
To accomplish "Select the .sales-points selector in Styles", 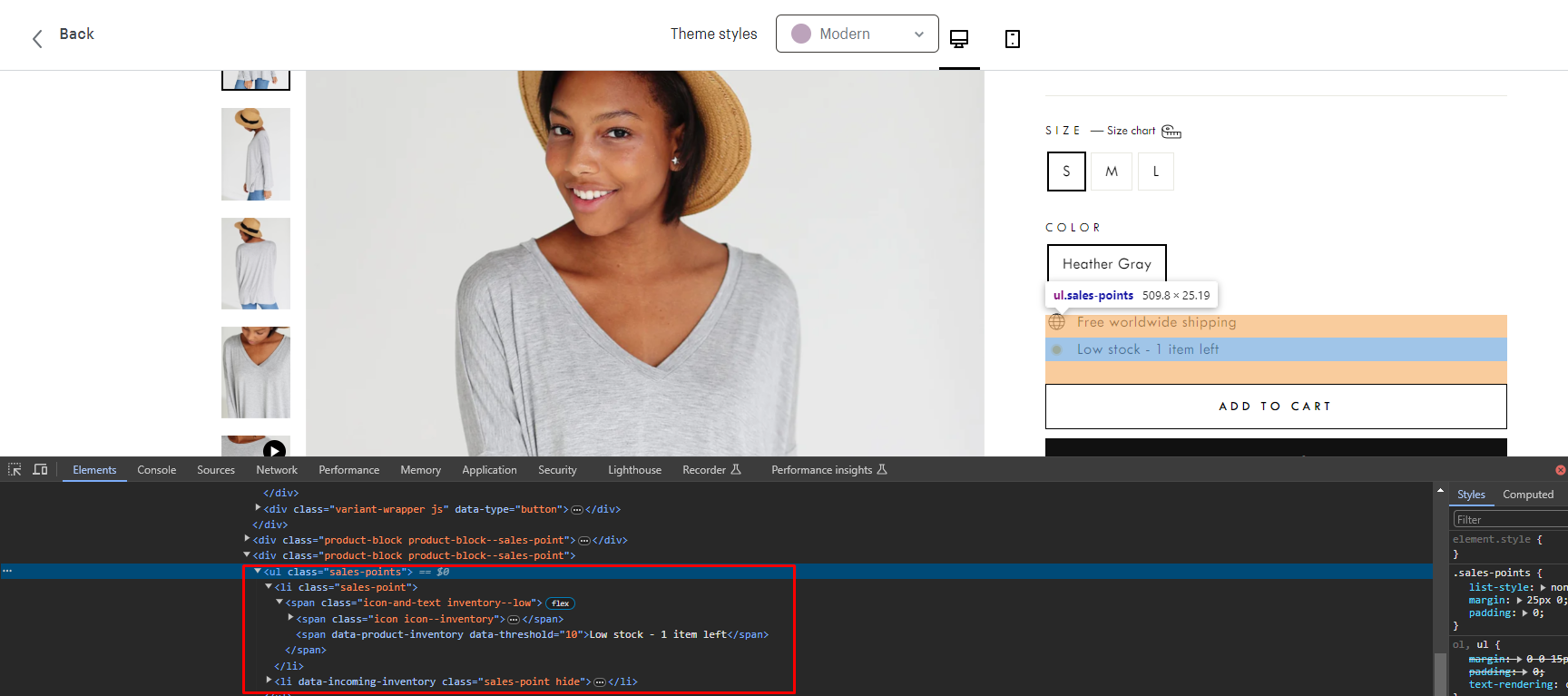I will [1493, 573].
